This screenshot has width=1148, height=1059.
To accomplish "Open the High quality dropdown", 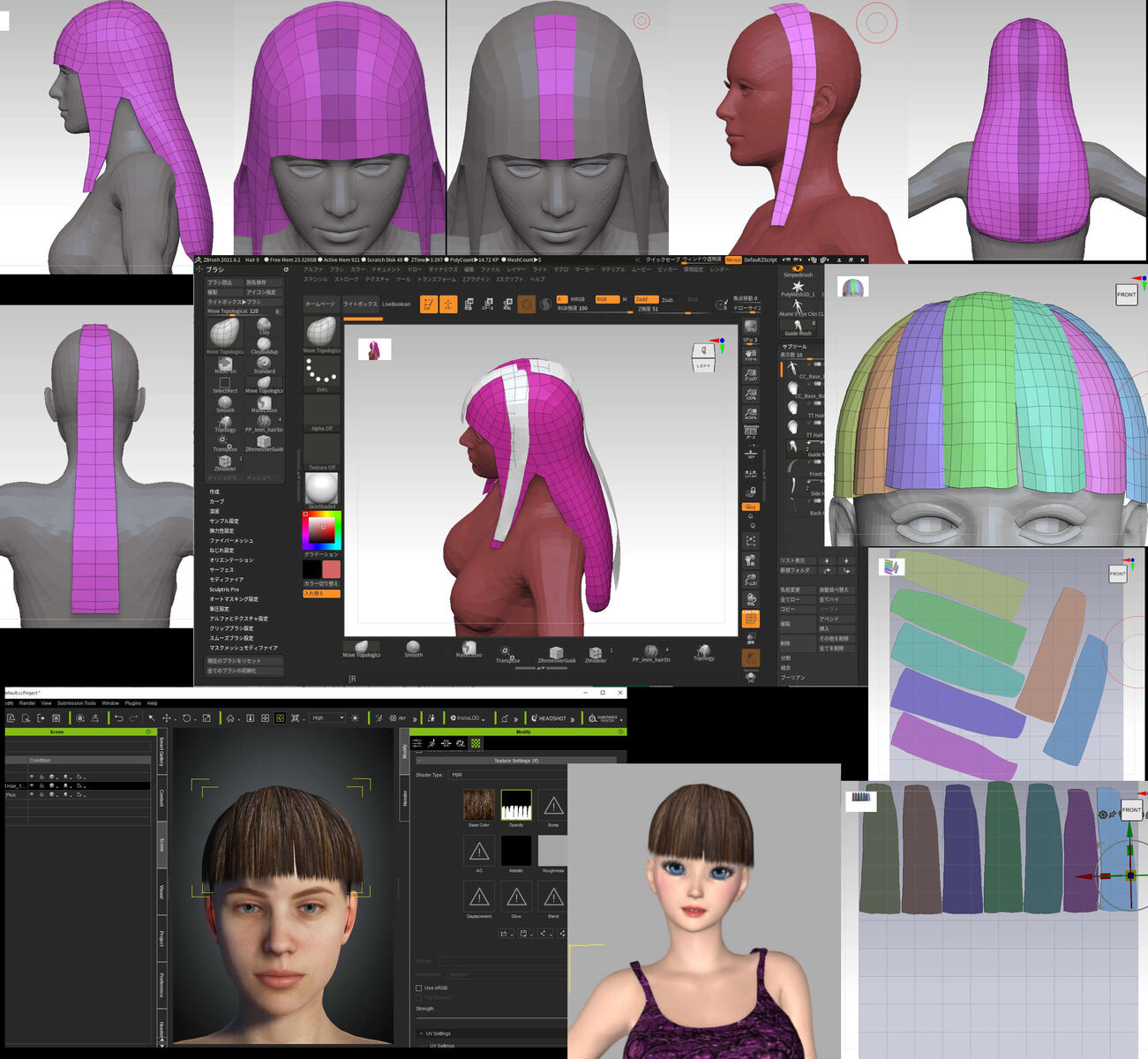I will [x=326, y=718].
